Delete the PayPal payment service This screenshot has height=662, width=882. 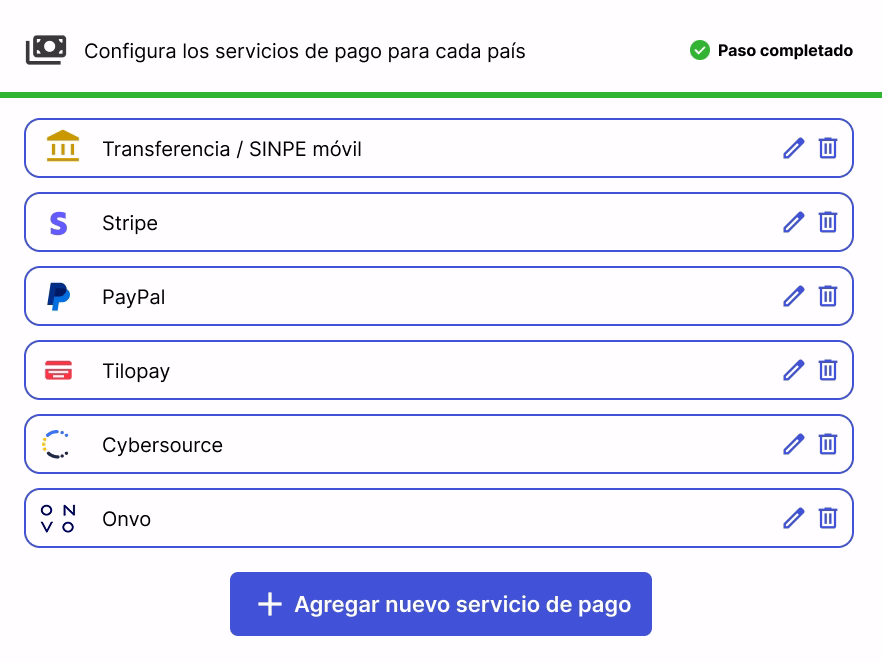pos(828,296)
